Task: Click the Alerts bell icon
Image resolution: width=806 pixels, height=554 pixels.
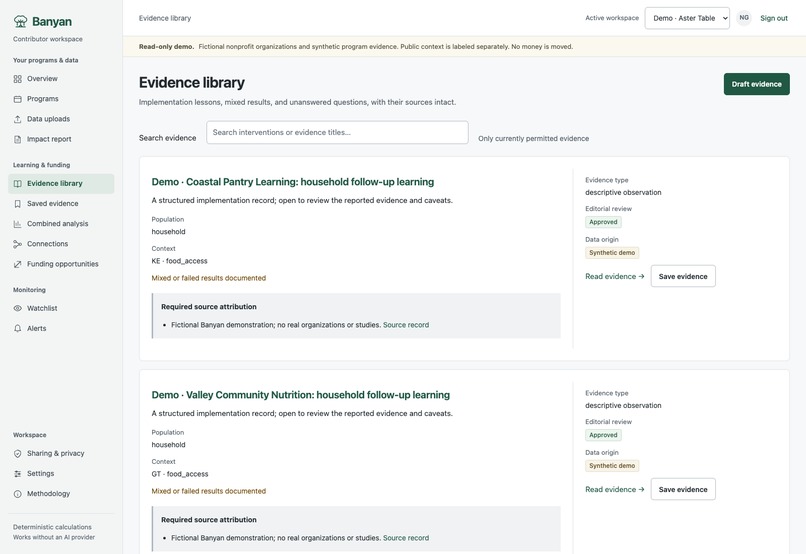Action: tap(17, 328)
